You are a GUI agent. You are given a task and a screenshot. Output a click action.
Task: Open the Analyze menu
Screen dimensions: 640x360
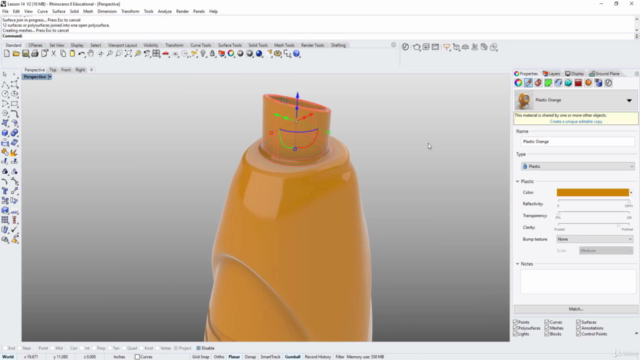coord(164,11)
